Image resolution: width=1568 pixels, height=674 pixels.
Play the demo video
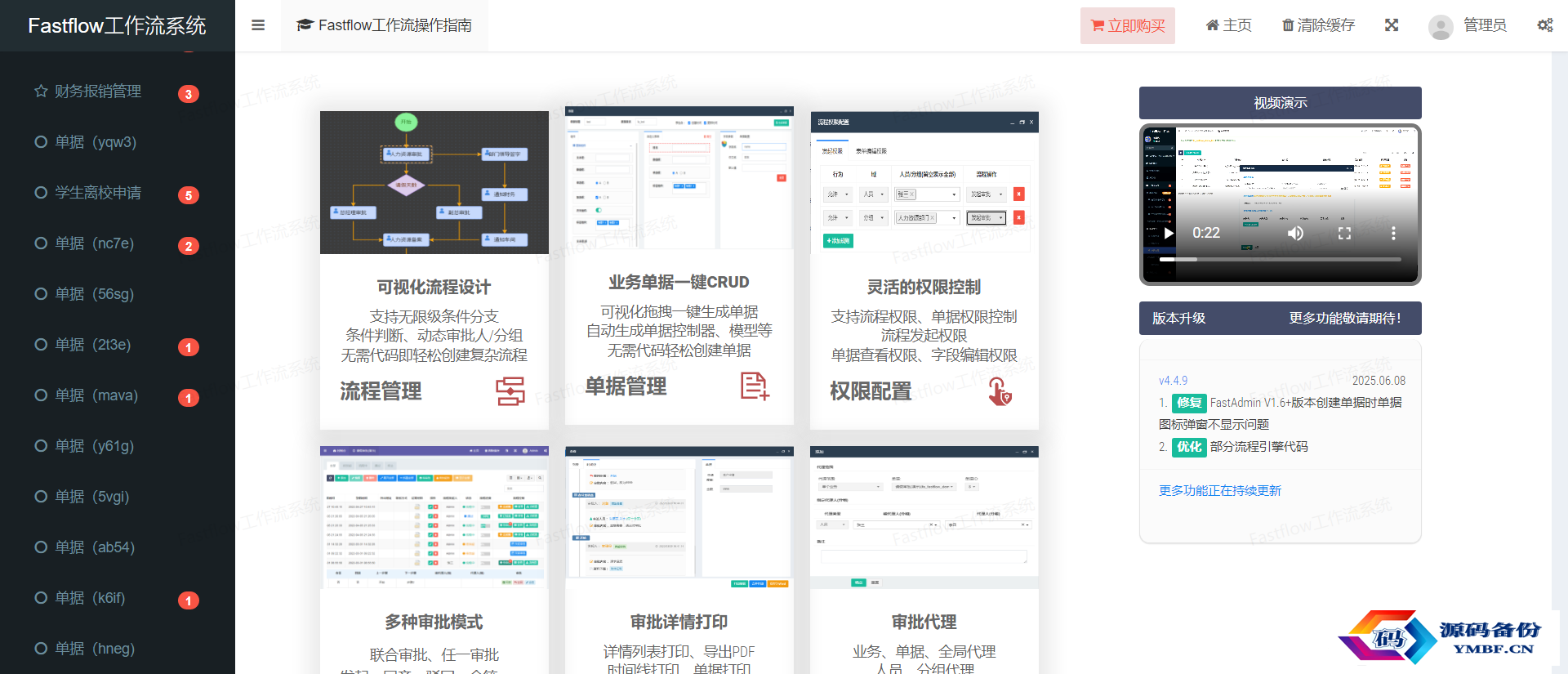tap(1169, 233)
